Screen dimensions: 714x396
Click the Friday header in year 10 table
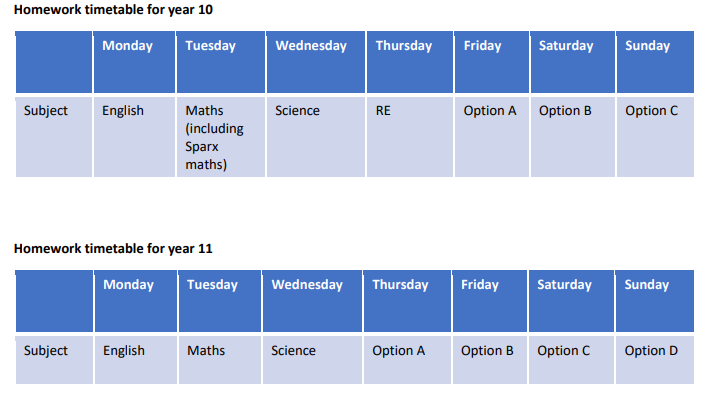tap(492, 62)
